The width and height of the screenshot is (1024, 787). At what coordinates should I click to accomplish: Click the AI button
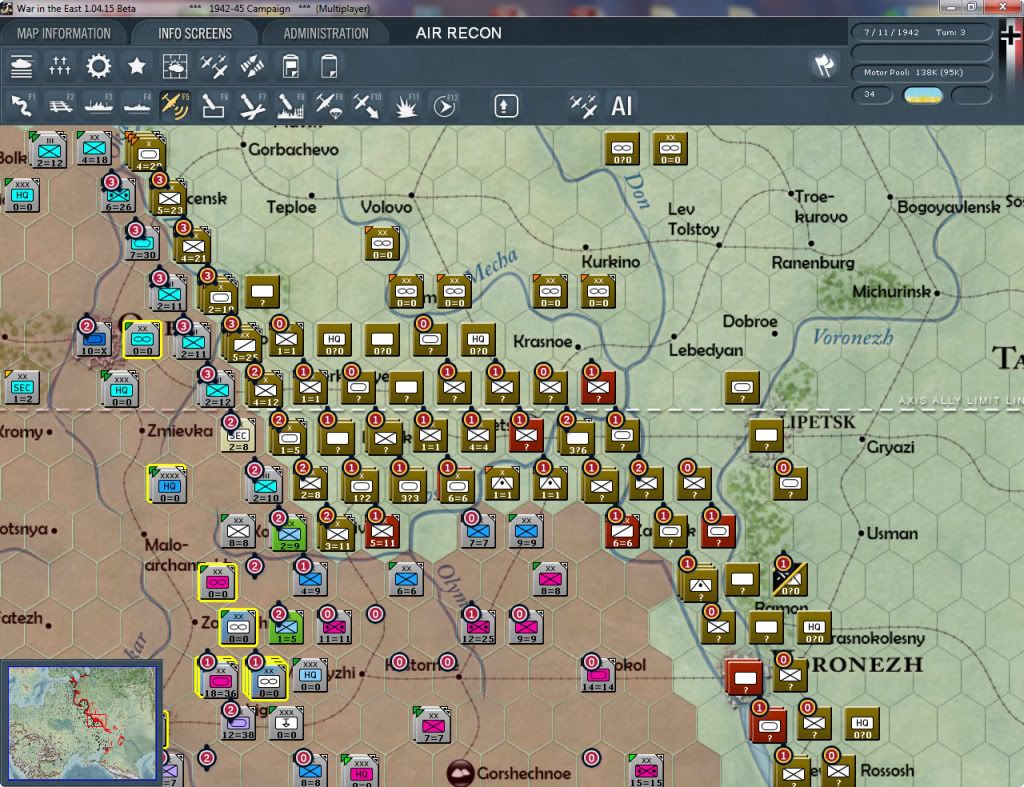621,106
